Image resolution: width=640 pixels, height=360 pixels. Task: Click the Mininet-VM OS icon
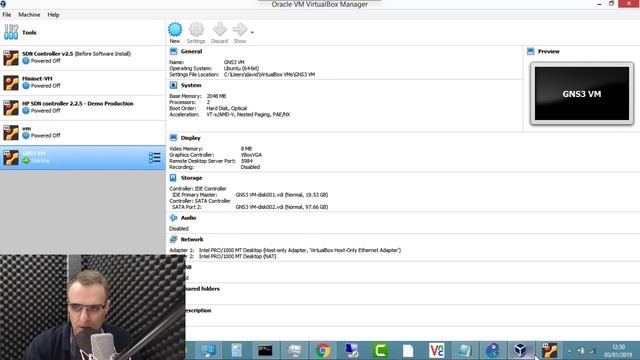(x=11, y=82)
